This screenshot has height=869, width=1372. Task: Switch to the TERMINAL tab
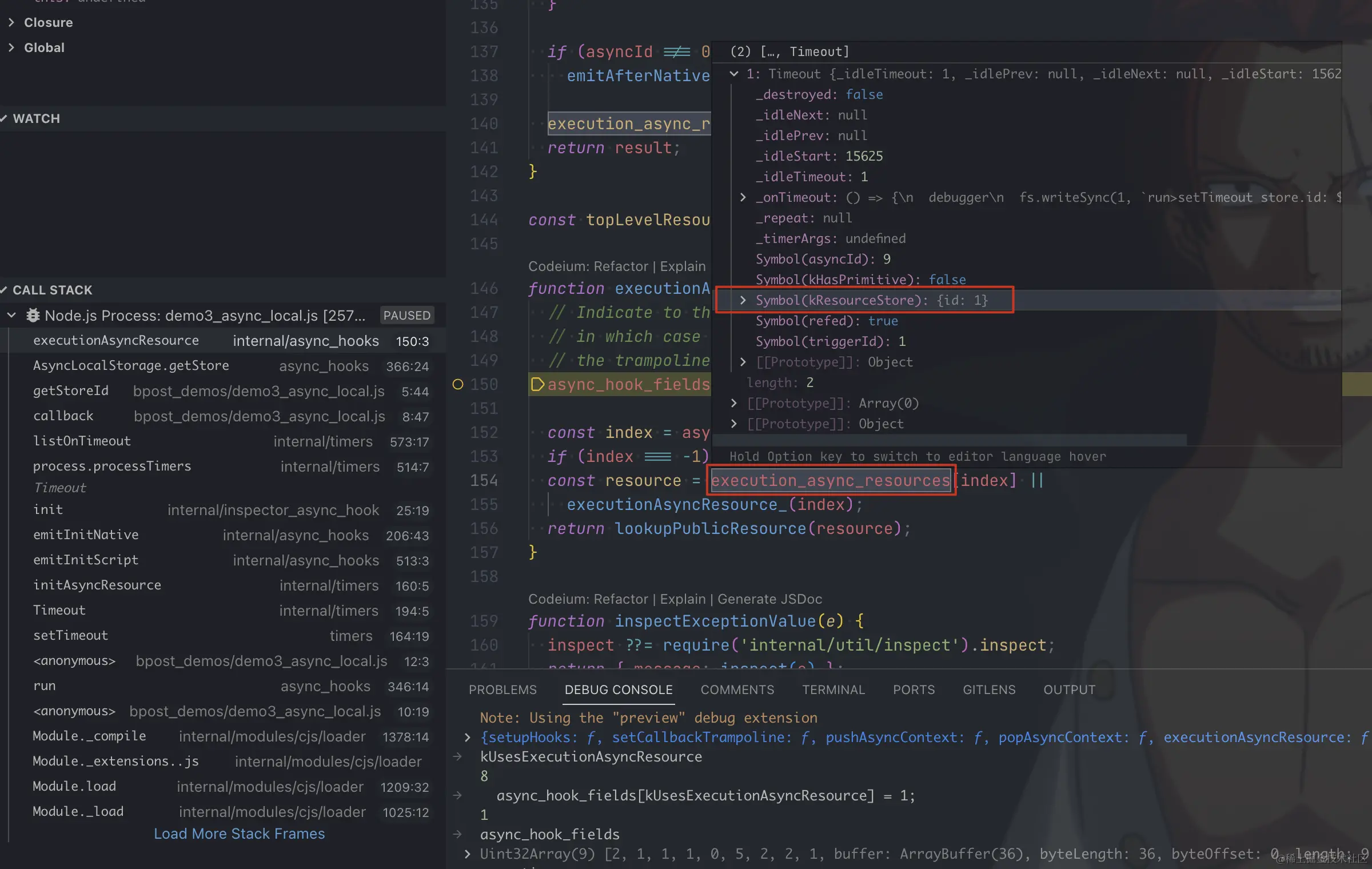click(x=833, y=689)
